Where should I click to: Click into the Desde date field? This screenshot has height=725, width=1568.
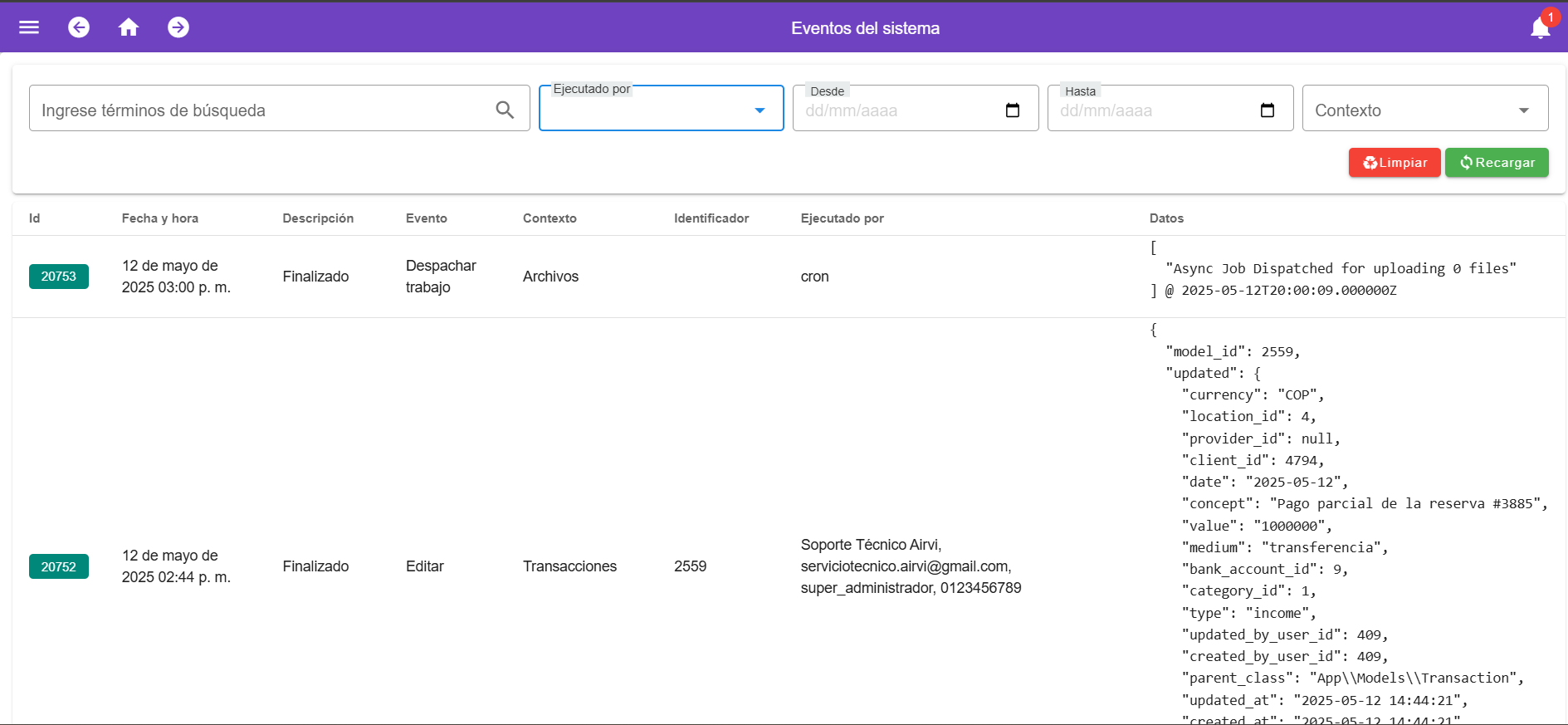click(896, 110)
